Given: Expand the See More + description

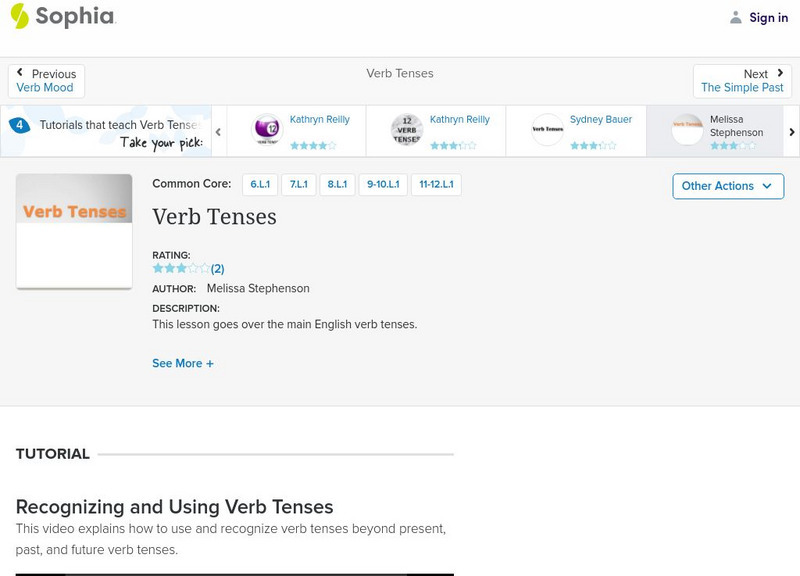Looking at the screenshot, I should coord(183,364).
